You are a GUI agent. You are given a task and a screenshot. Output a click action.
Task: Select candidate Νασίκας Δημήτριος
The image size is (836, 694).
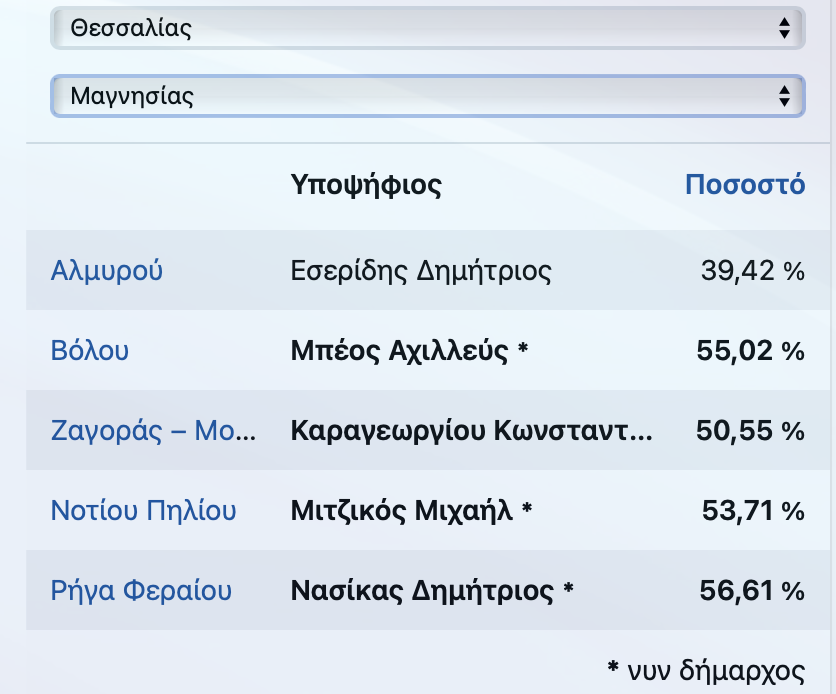click(422, 591)
